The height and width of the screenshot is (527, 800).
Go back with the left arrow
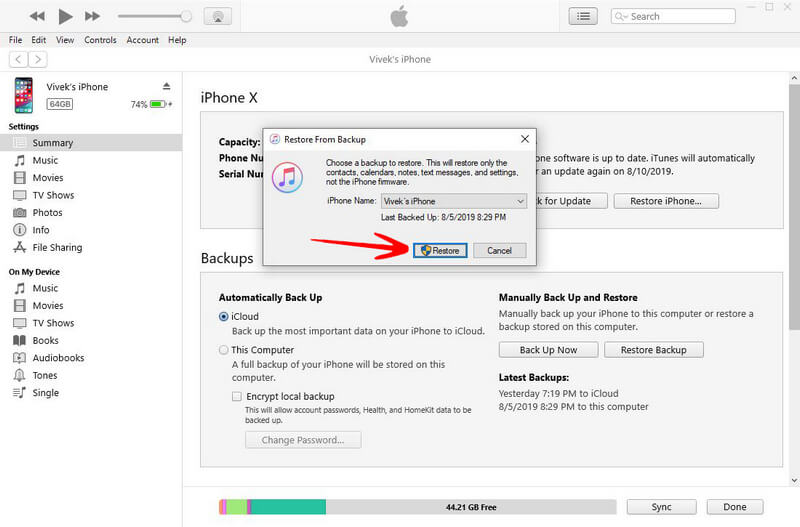(x=18, y=59)
